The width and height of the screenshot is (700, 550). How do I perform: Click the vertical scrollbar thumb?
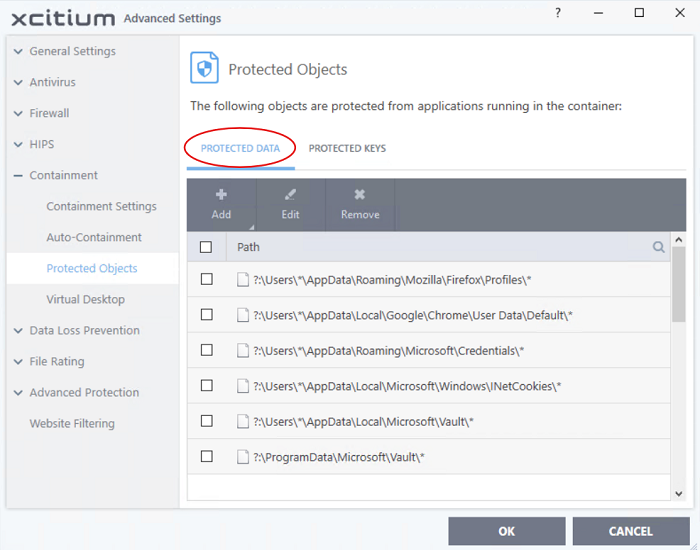679,284
